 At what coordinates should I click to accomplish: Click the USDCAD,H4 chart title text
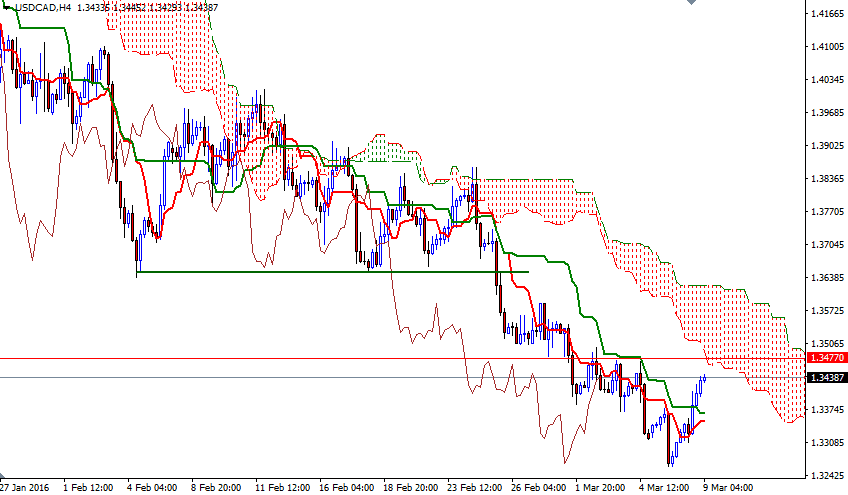[x=43, y=7]
